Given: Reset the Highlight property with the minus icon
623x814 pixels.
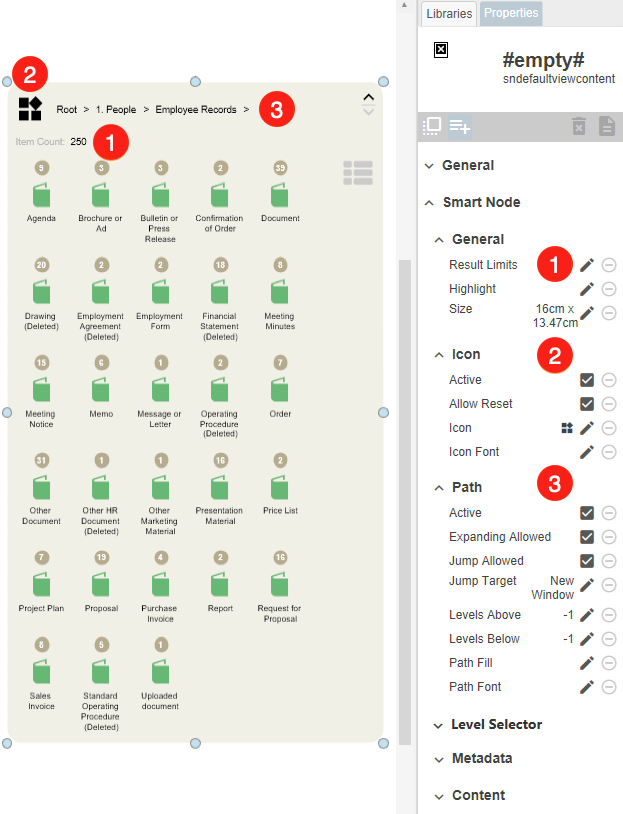Looking at the screenshot, I should (x=609, y=289).
